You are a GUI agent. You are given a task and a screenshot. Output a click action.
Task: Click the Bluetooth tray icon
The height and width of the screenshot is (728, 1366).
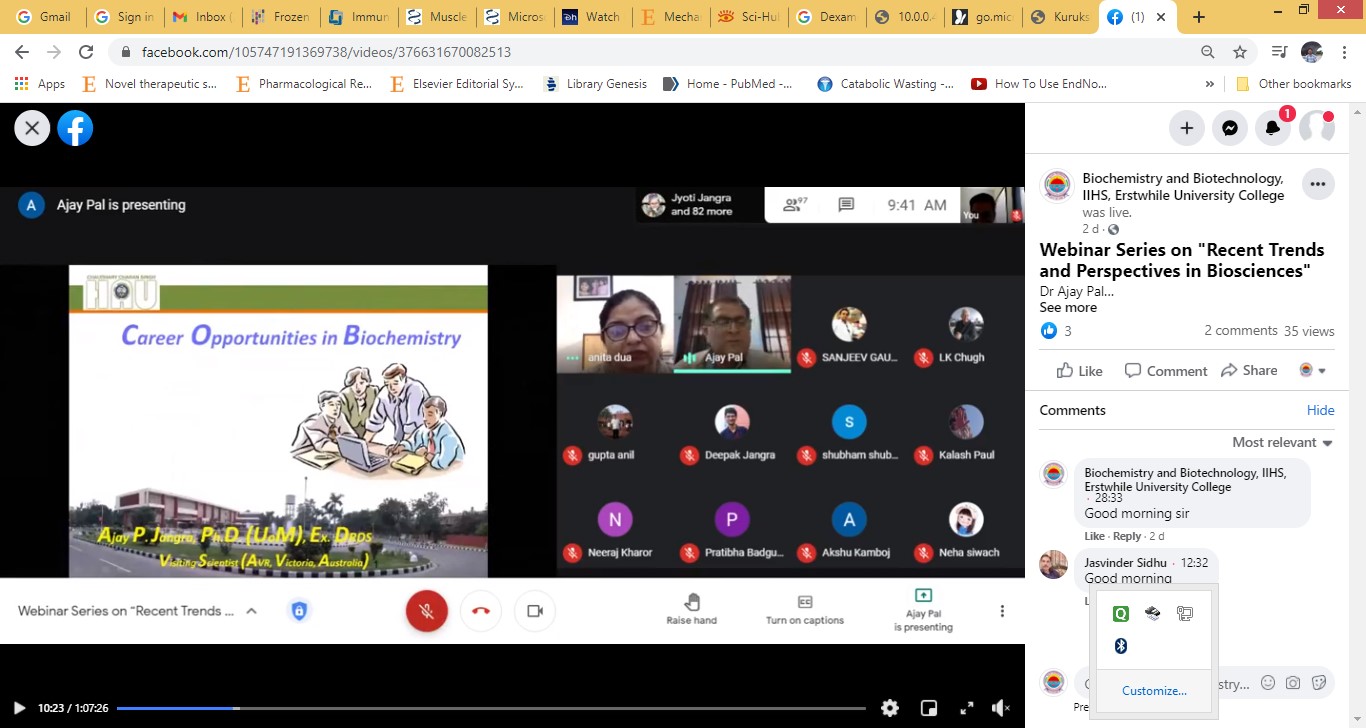click(1121, 647)
